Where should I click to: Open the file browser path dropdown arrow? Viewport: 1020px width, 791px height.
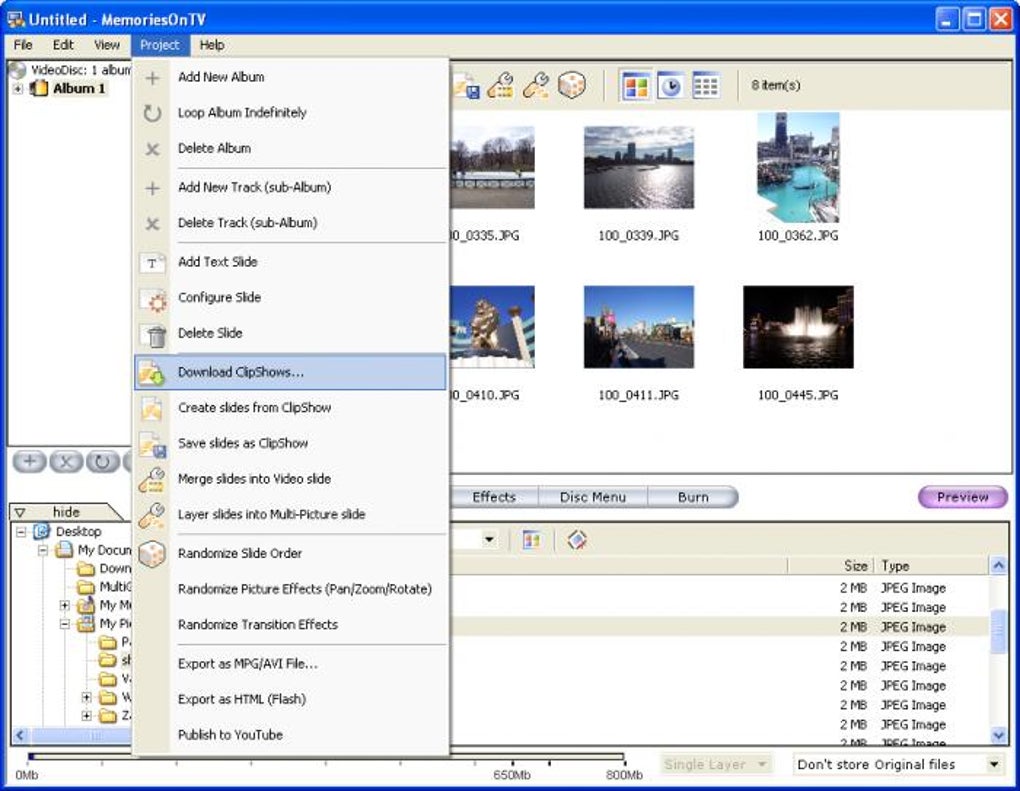coord(489,539)
